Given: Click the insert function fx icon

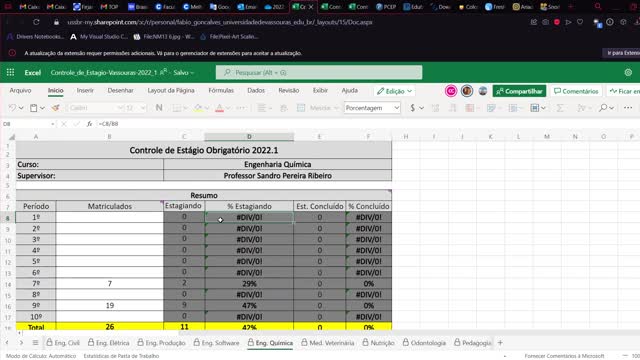Looking at the screenshot, I should pyautogui.click(x=89, y=124).
